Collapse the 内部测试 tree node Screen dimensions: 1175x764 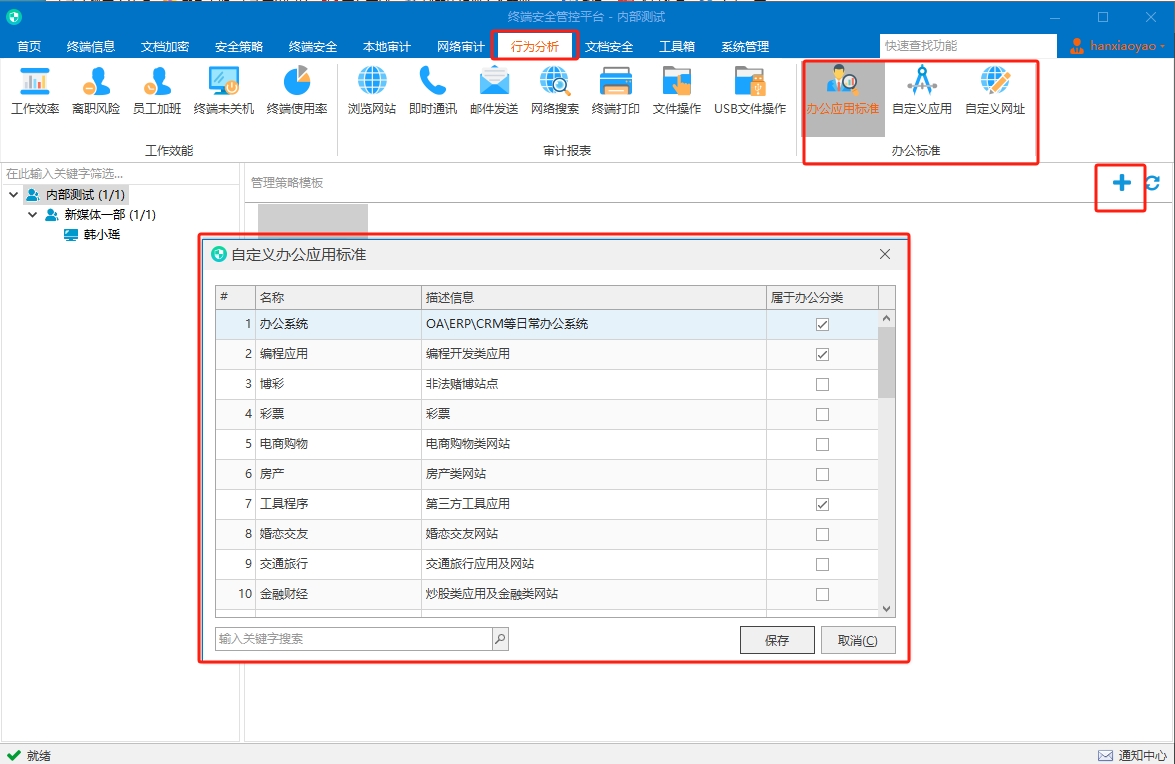tap(13, 195)
